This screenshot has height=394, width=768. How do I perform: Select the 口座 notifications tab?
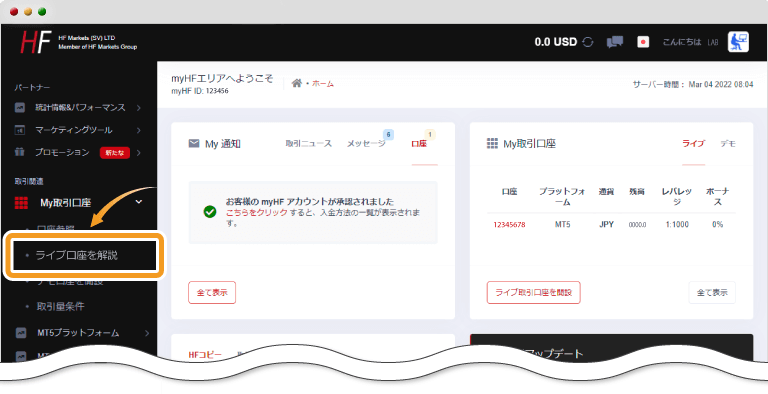pyautogui.click(x=419, y=144)
